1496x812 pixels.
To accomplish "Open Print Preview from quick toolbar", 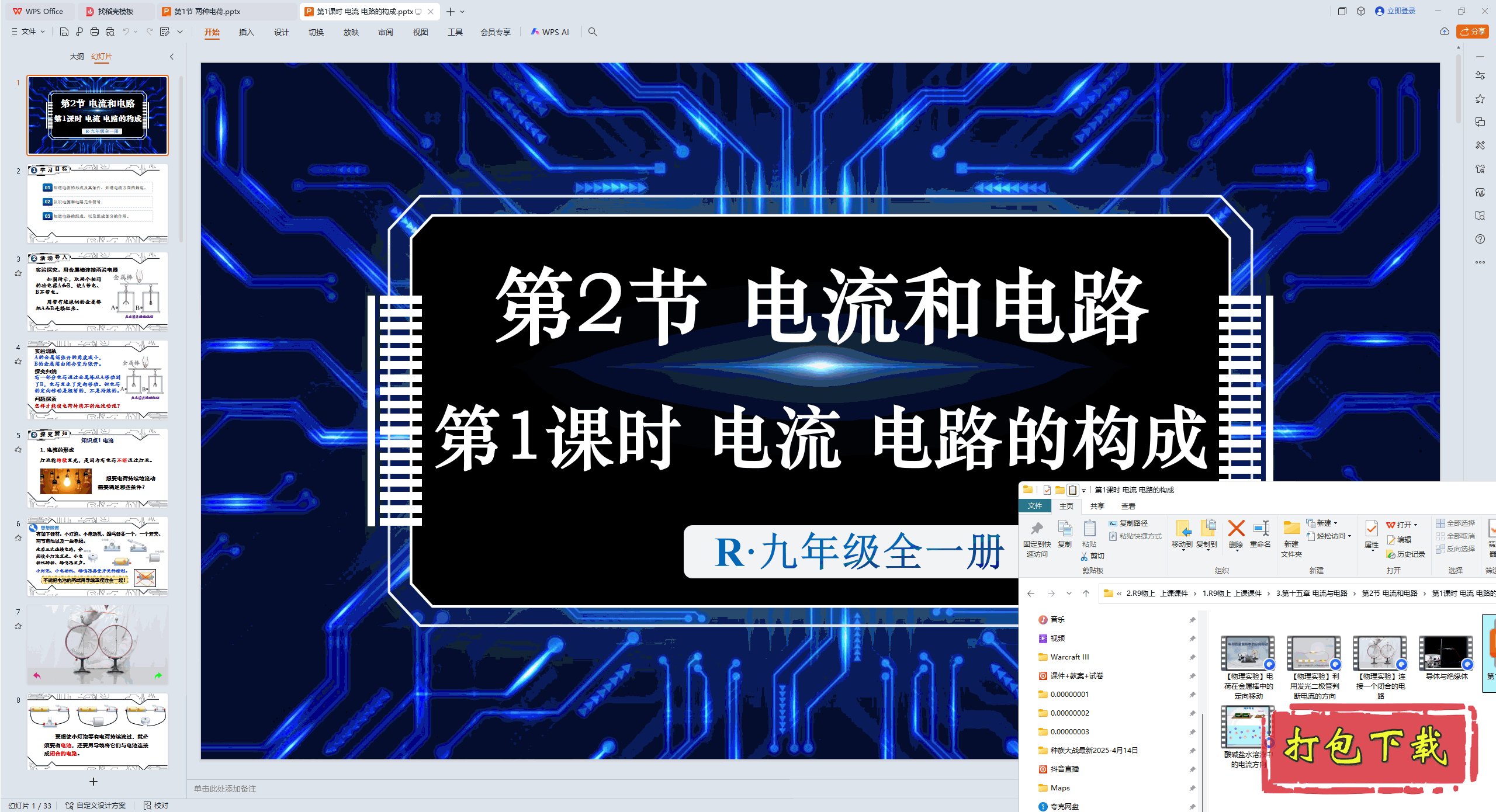I will [x=110, y=32].
